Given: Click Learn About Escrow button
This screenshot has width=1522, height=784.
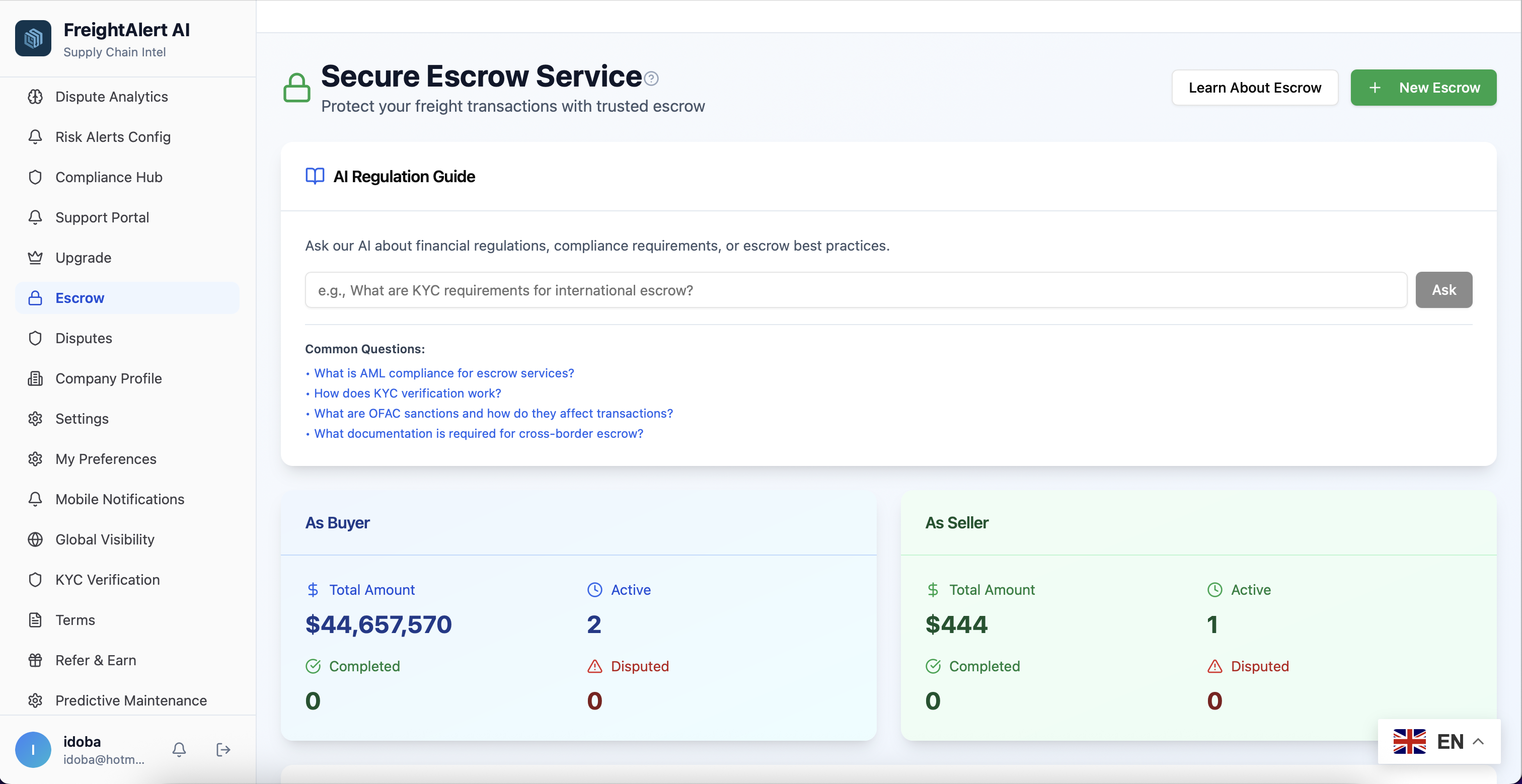Looking at the screenshot, I should pyautogui.click(x=1254, y=88).
